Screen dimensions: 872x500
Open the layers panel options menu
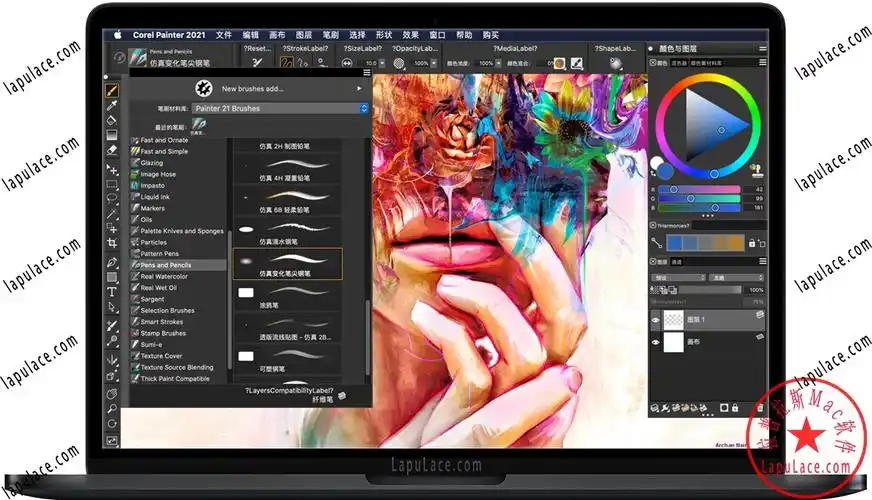(x=762, y=261)
